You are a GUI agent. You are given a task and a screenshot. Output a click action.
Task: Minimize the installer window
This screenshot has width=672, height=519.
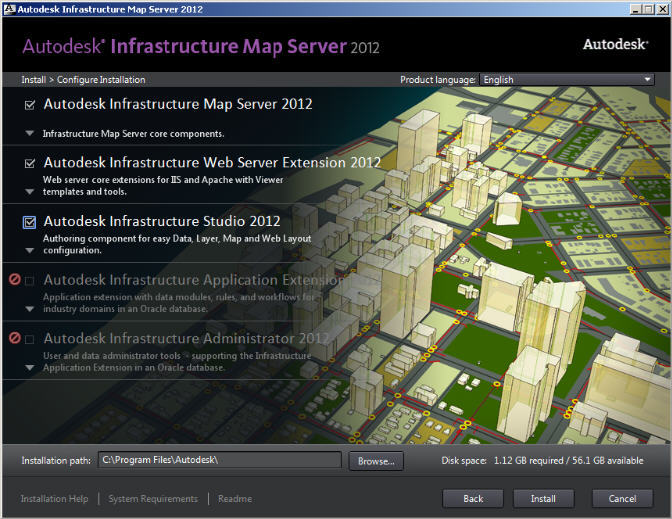pos(636,9)
